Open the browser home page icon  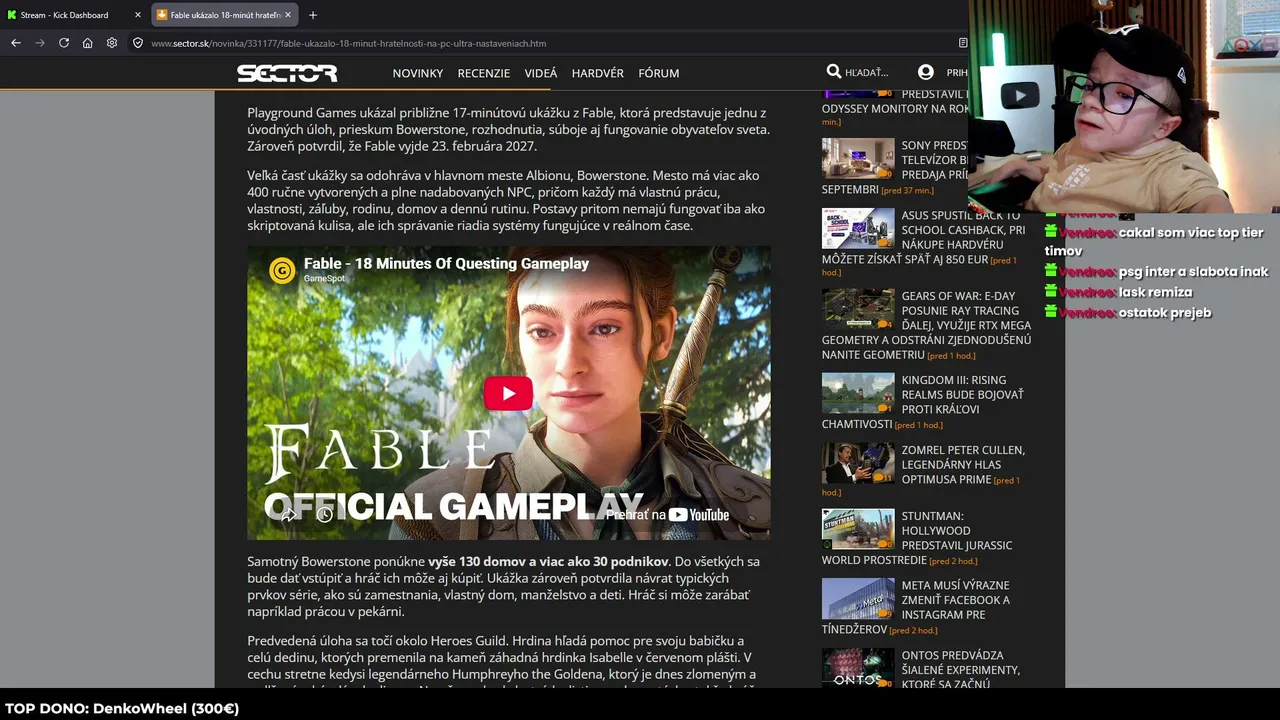tap(88, 43)
